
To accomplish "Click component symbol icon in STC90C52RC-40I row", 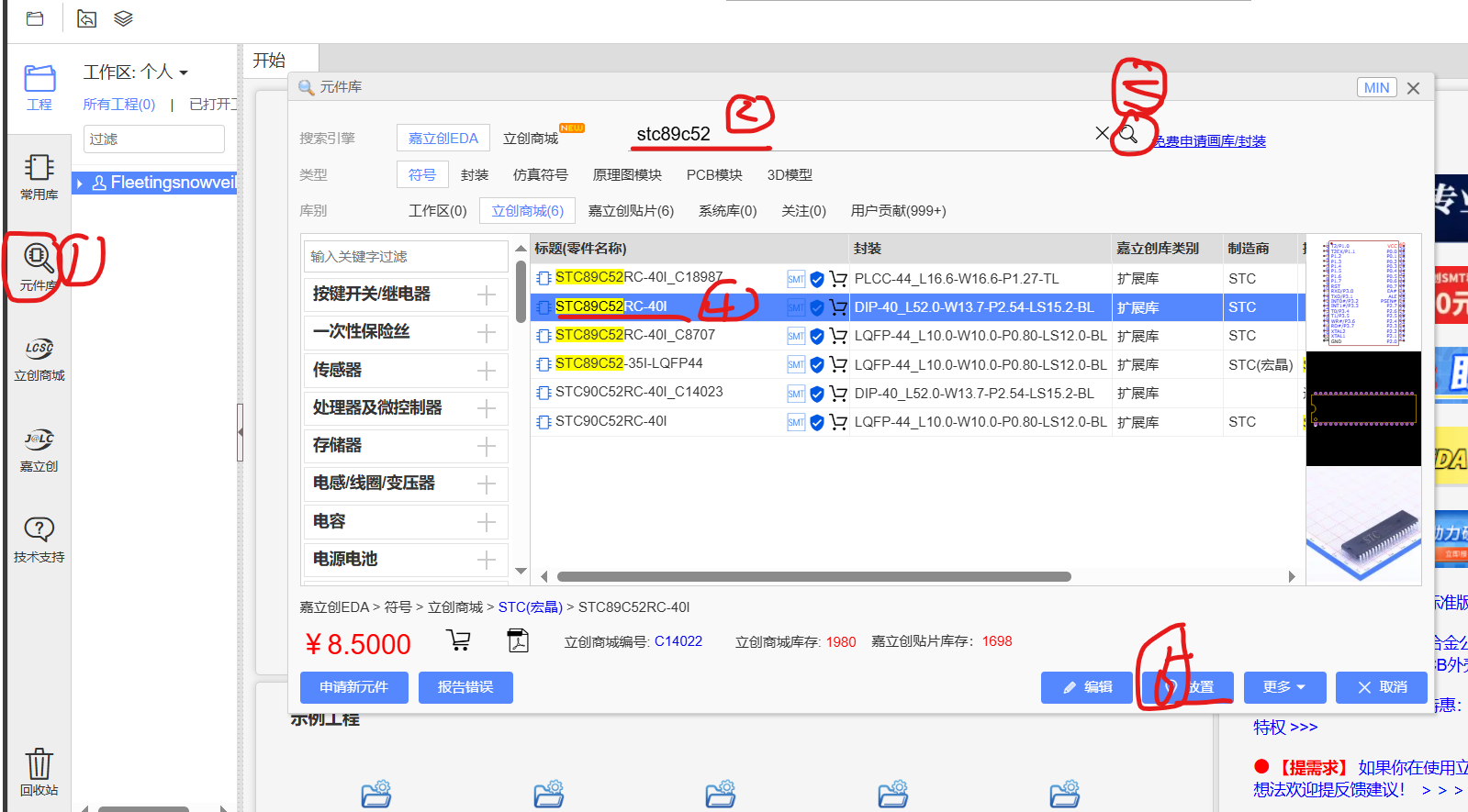I will 543,422.
